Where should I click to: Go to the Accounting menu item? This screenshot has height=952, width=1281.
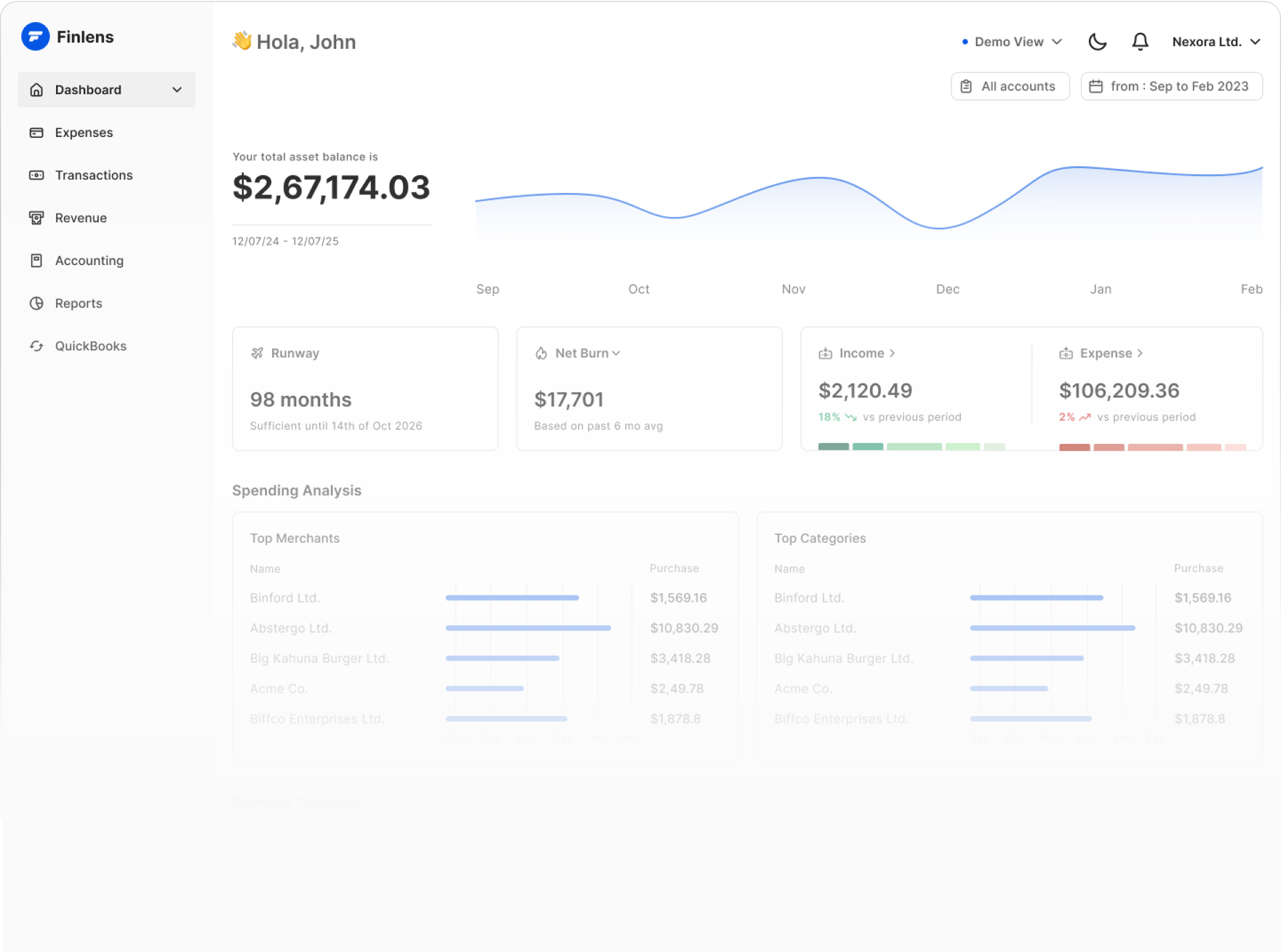pos(89,261)
